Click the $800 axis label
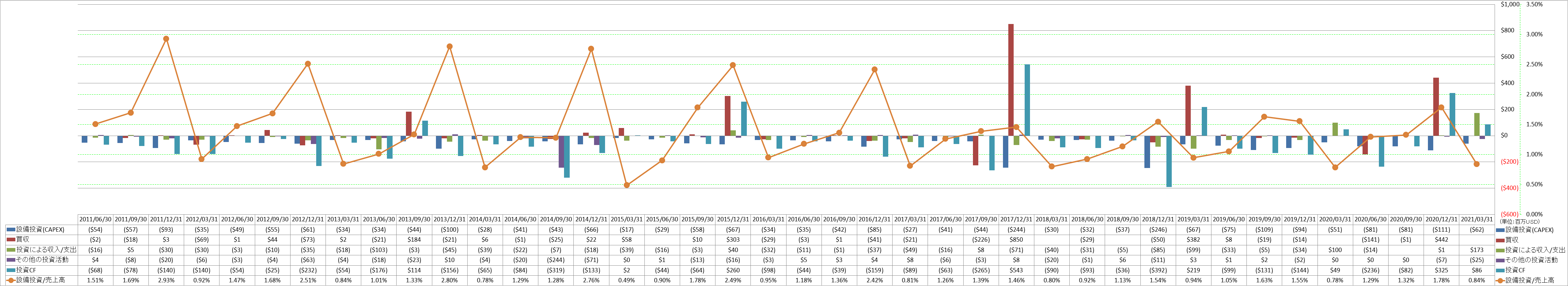This screenshot has height=286, width=1568. 1508,30
